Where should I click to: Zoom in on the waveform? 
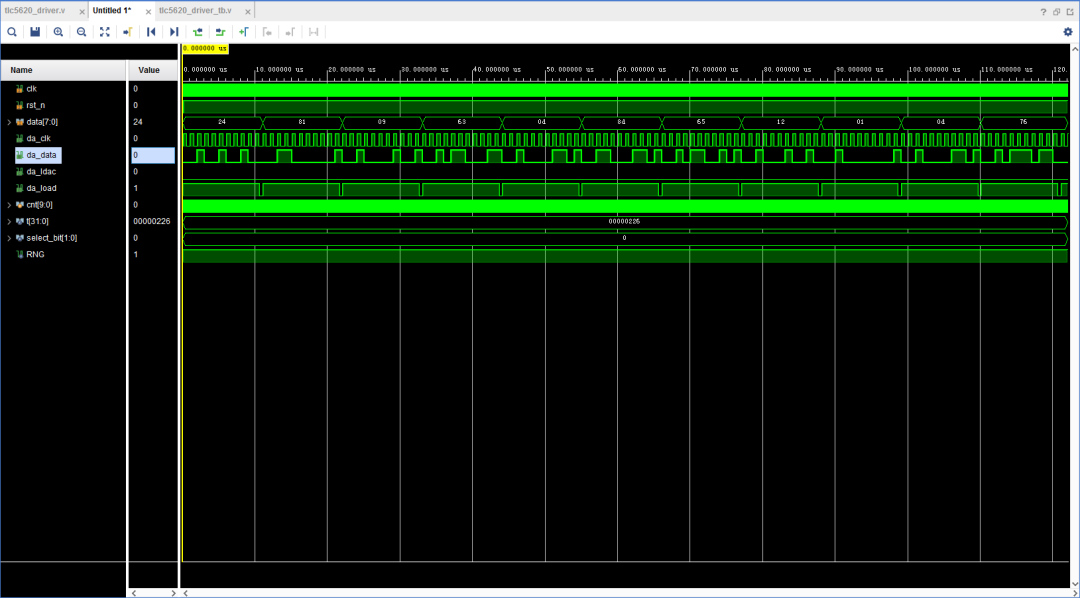[x=57, y=32]
